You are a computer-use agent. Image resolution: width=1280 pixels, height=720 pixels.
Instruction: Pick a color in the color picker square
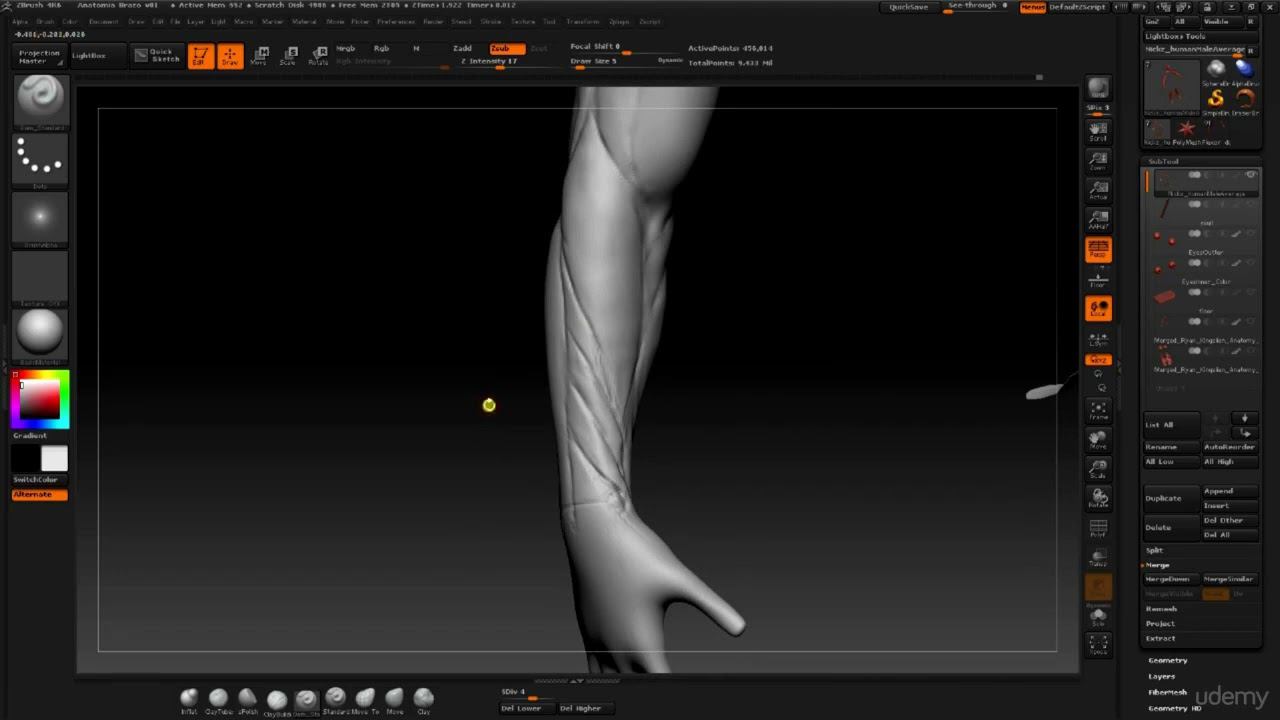41,399
